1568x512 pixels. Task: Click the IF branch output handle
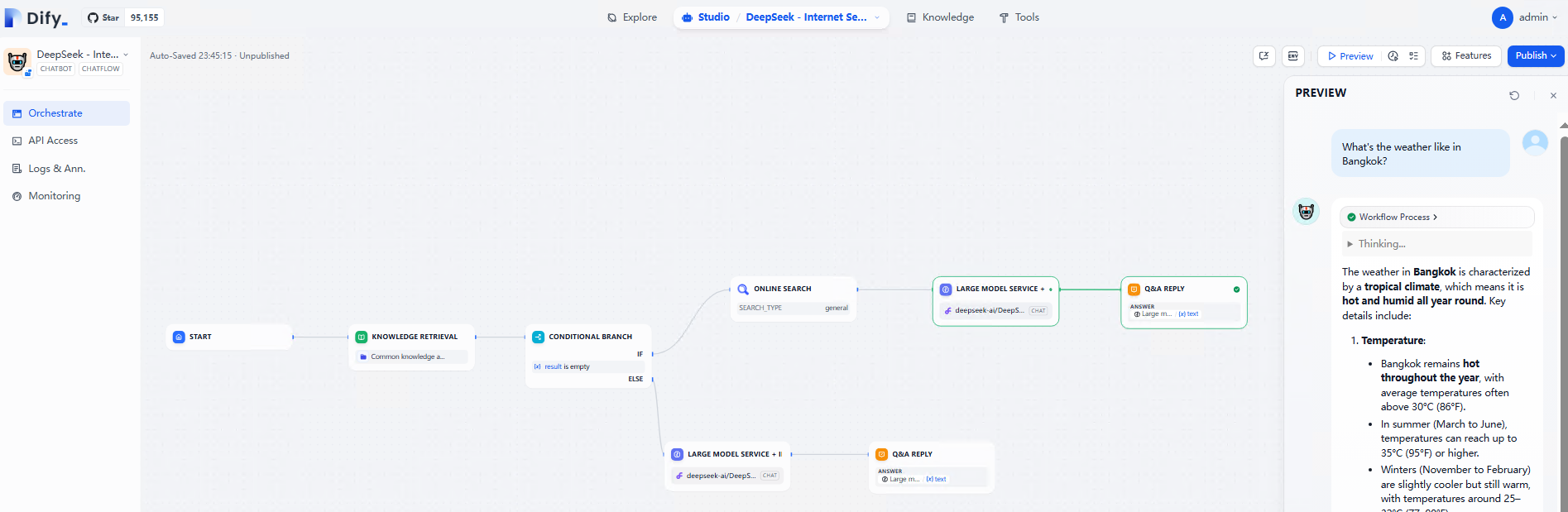click(x=652, y=354)
